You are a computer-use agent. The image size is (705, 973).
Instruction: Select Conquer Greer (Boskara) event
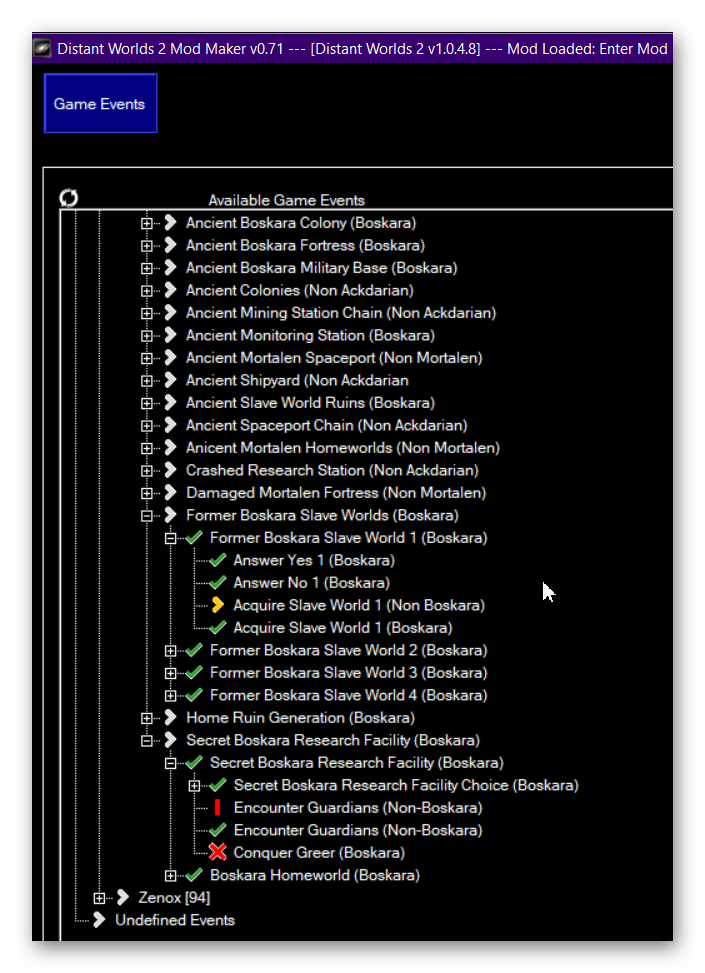319,853
